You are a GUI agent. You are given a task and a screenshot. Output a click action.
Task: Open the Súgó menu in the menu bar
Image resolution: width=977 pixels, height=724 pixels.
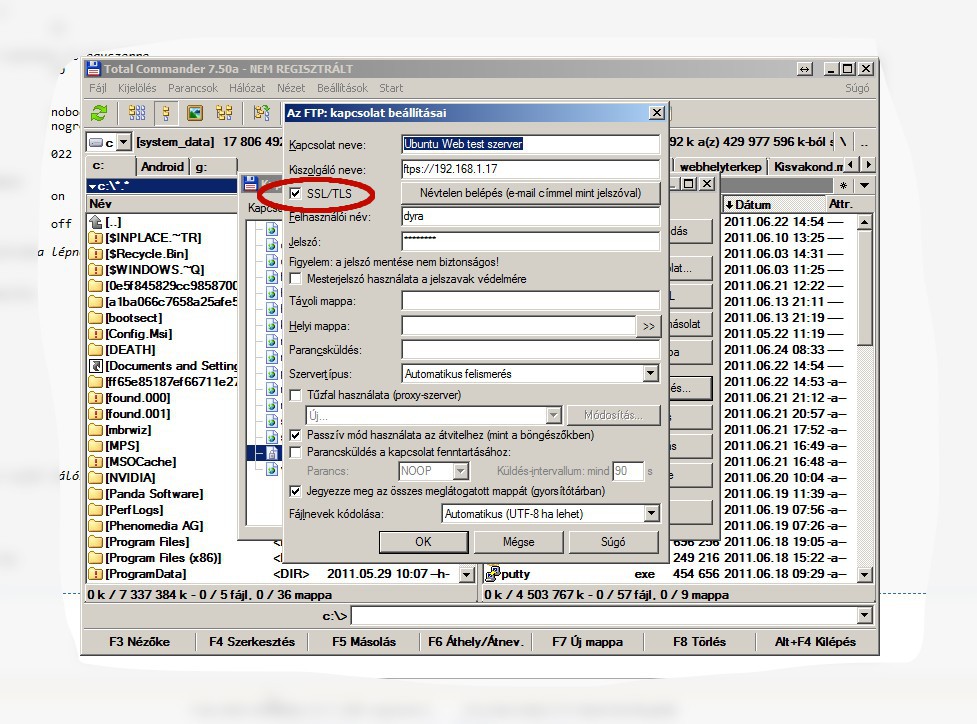857,88
